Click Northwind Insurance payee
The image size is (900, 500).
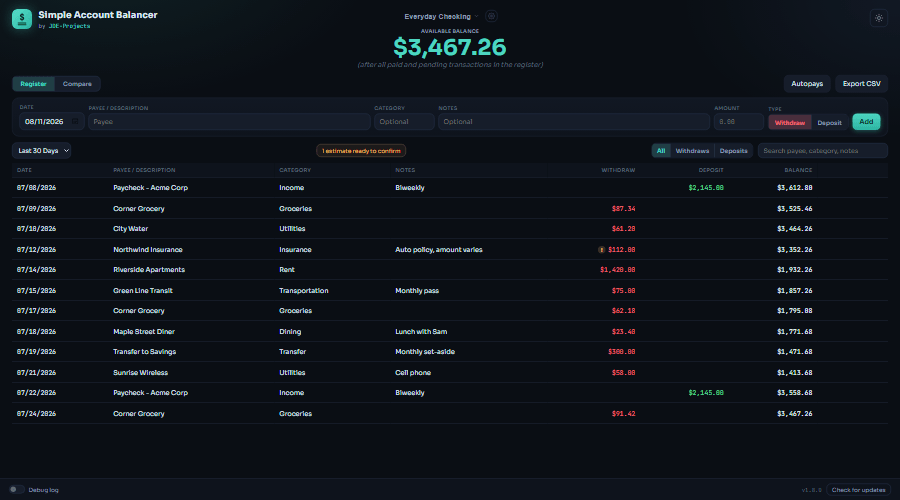click(x=148, y=250)
